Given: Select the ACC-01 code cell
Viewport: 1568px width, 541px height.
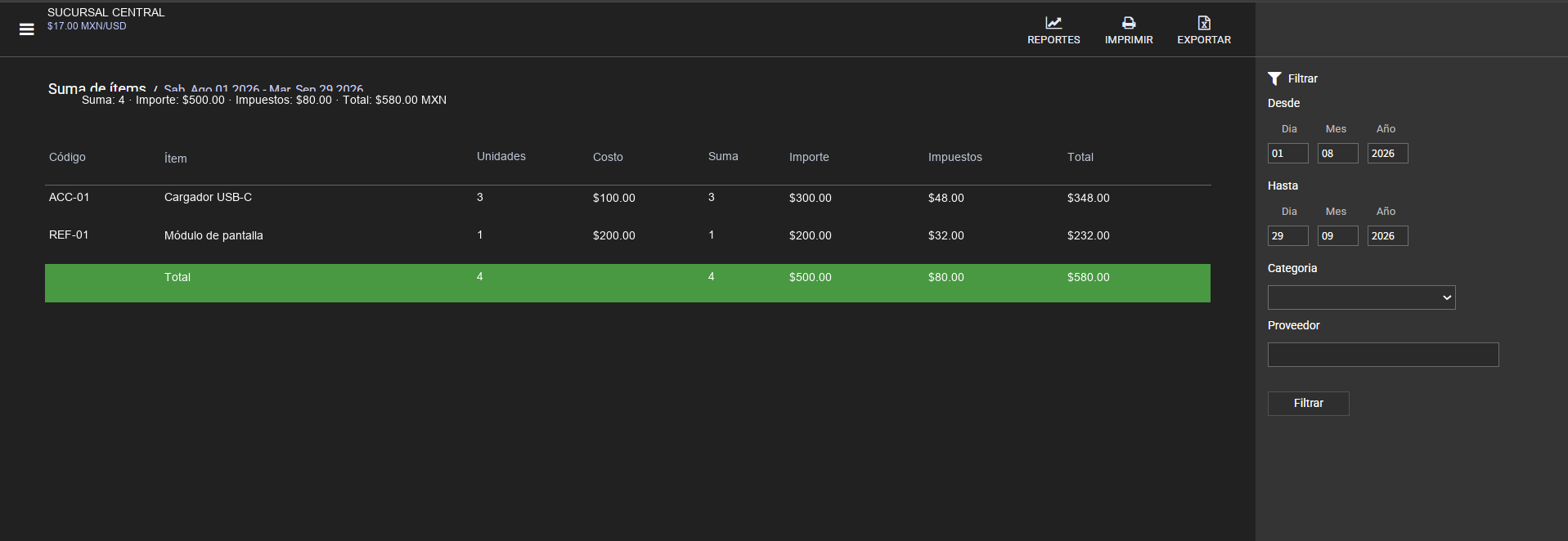Looking at the screenshot, I should (70, 197).
